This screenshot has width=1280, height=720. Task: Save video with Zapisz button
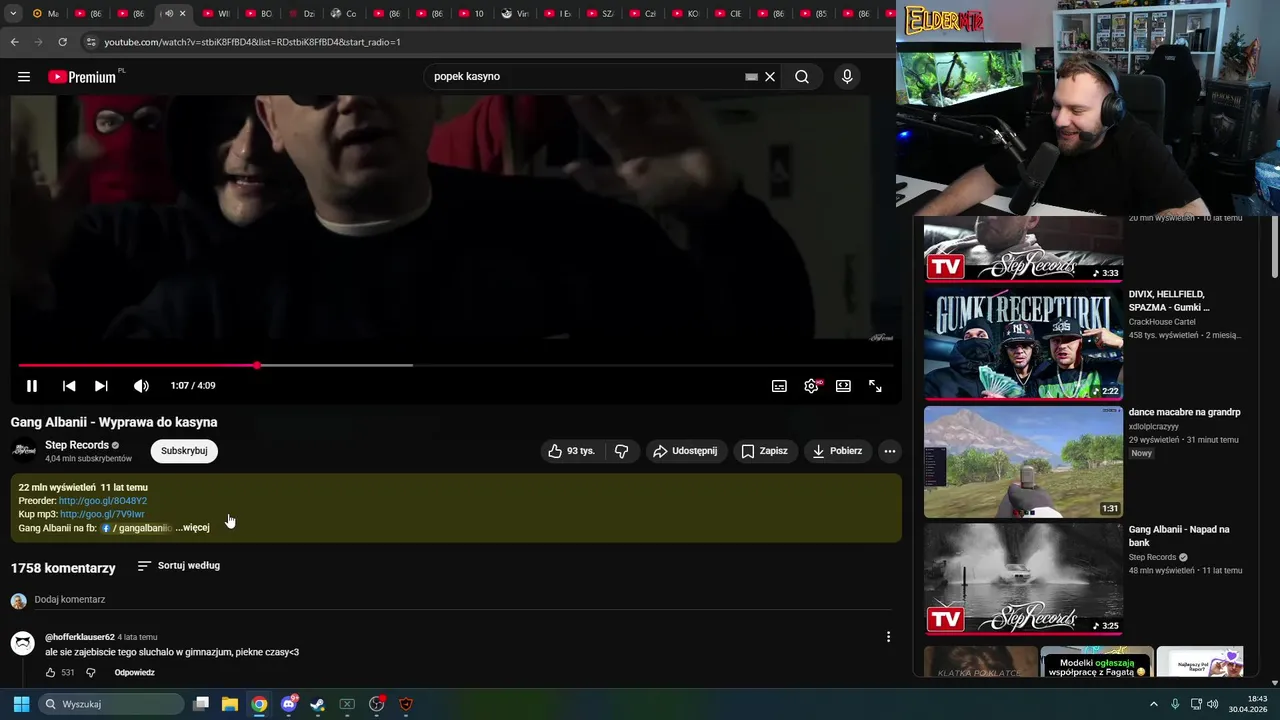(764, 451)
